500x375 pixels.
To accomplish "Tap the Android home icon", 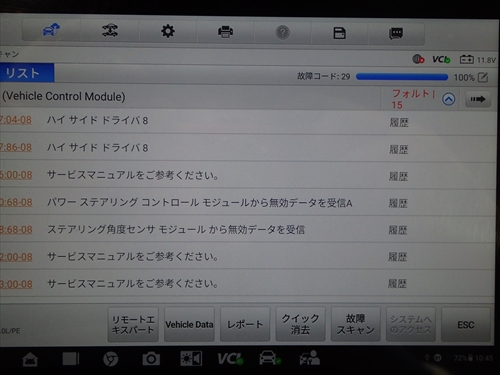I will coord(30,360).
